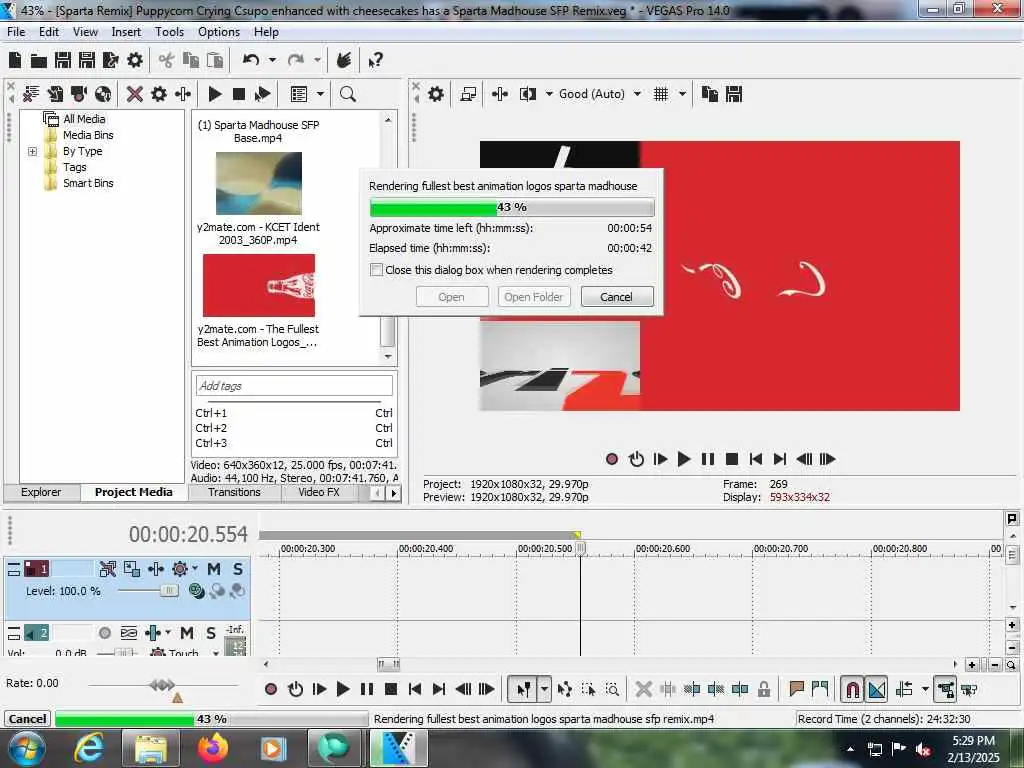Open the Insert menu

pyautogui.click(x=126, y=31)
